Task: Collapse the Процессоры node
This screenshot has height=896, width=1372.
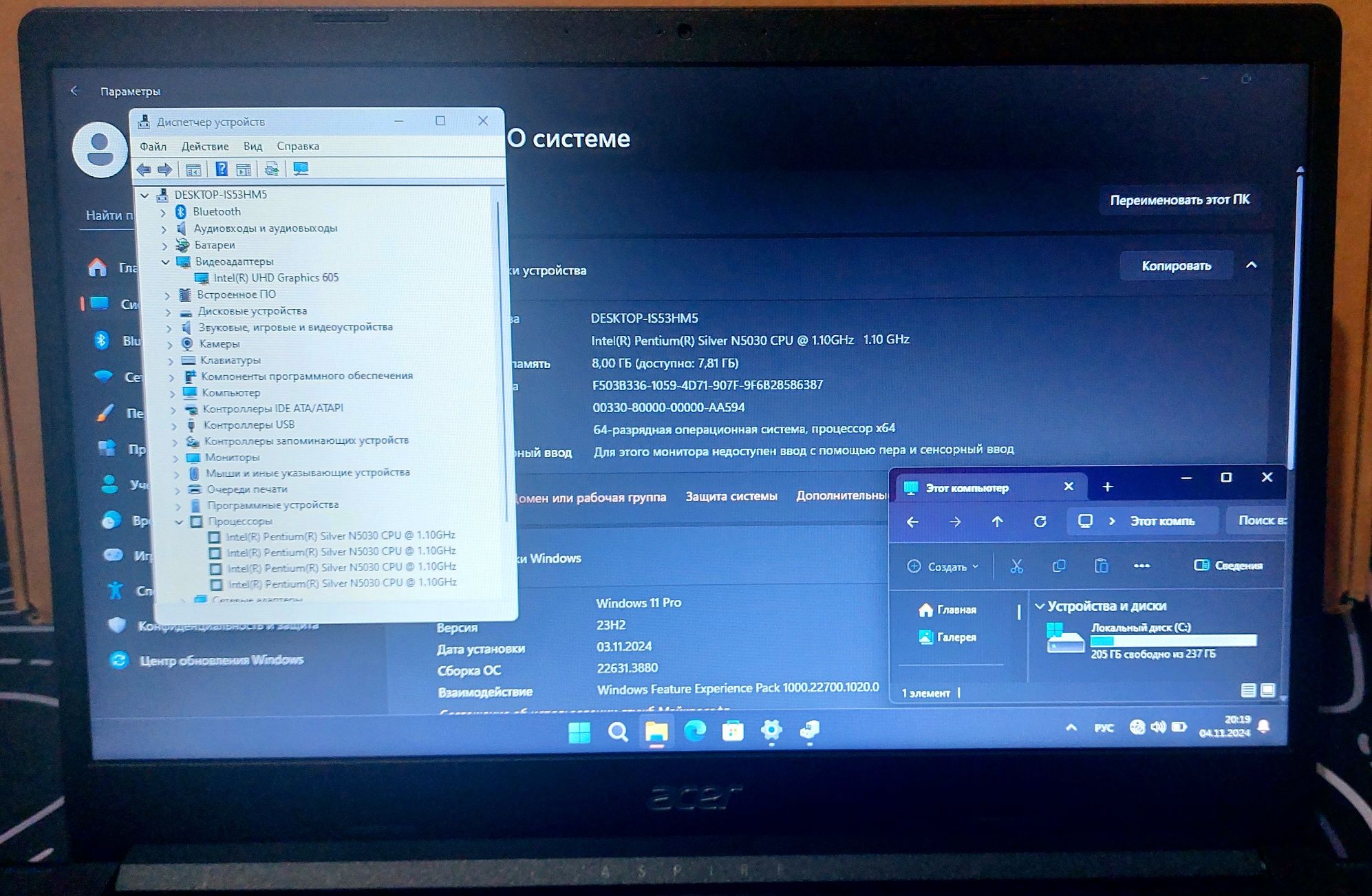Action: click(178, 522)
